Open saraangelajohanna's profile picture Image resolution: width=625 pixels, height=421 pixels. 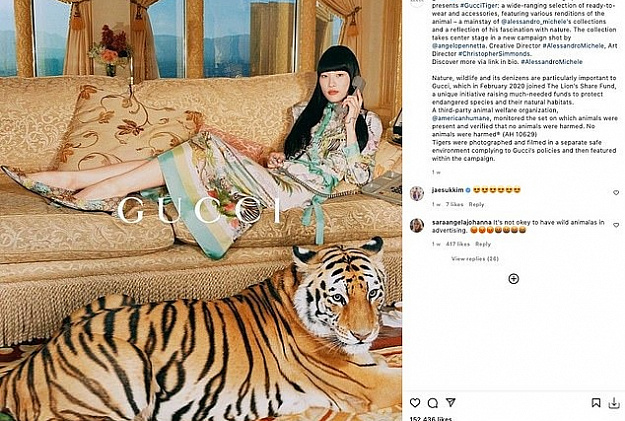click(x=417, y=226)
